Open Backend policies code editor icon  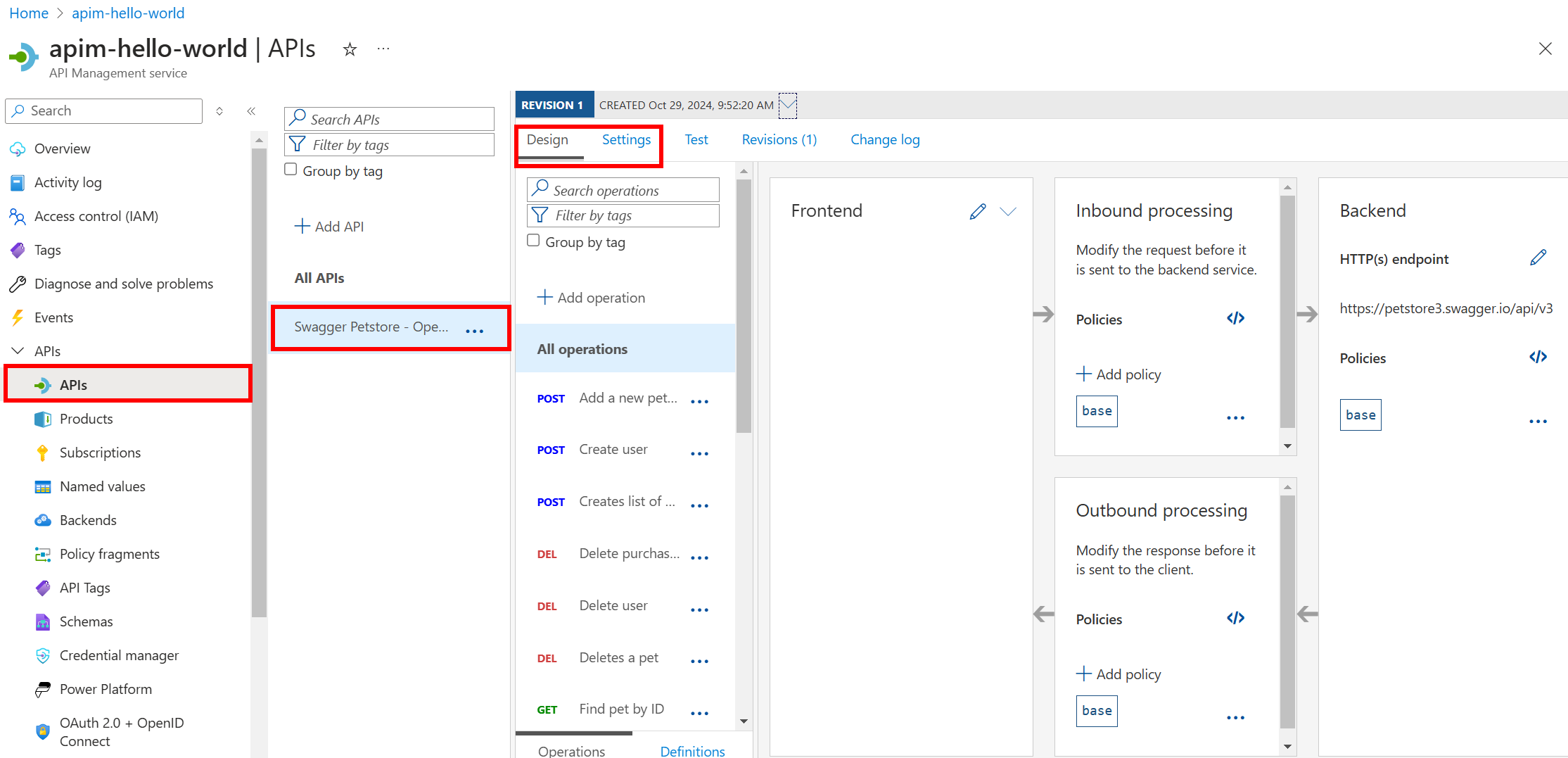pyautogui.click(x=1538, y=358)
